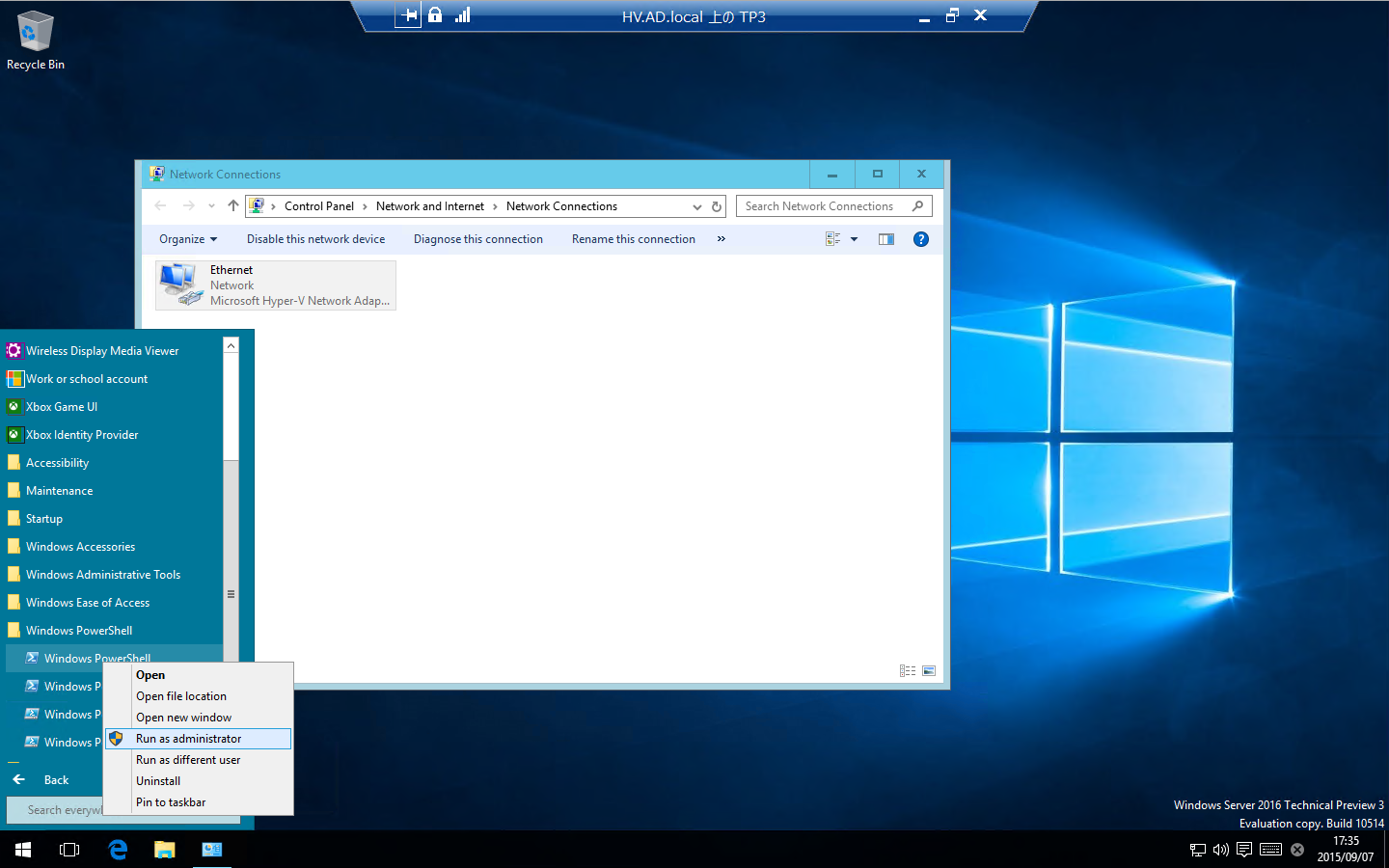1389x868 pixels.
Task: Click Network and Internet in the breadcrumb
Action: tap(430, 206)
